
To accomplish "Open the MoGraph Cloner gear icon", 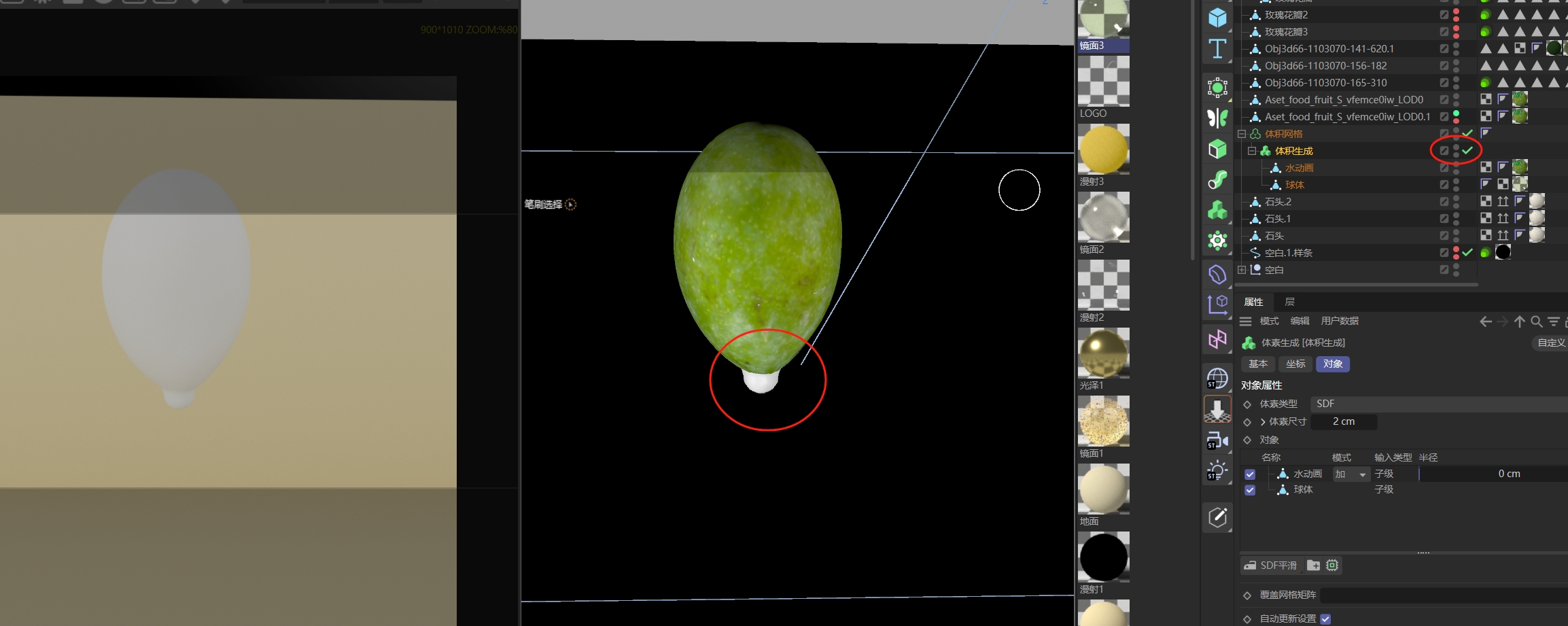I will click(x=1217, y=241).
